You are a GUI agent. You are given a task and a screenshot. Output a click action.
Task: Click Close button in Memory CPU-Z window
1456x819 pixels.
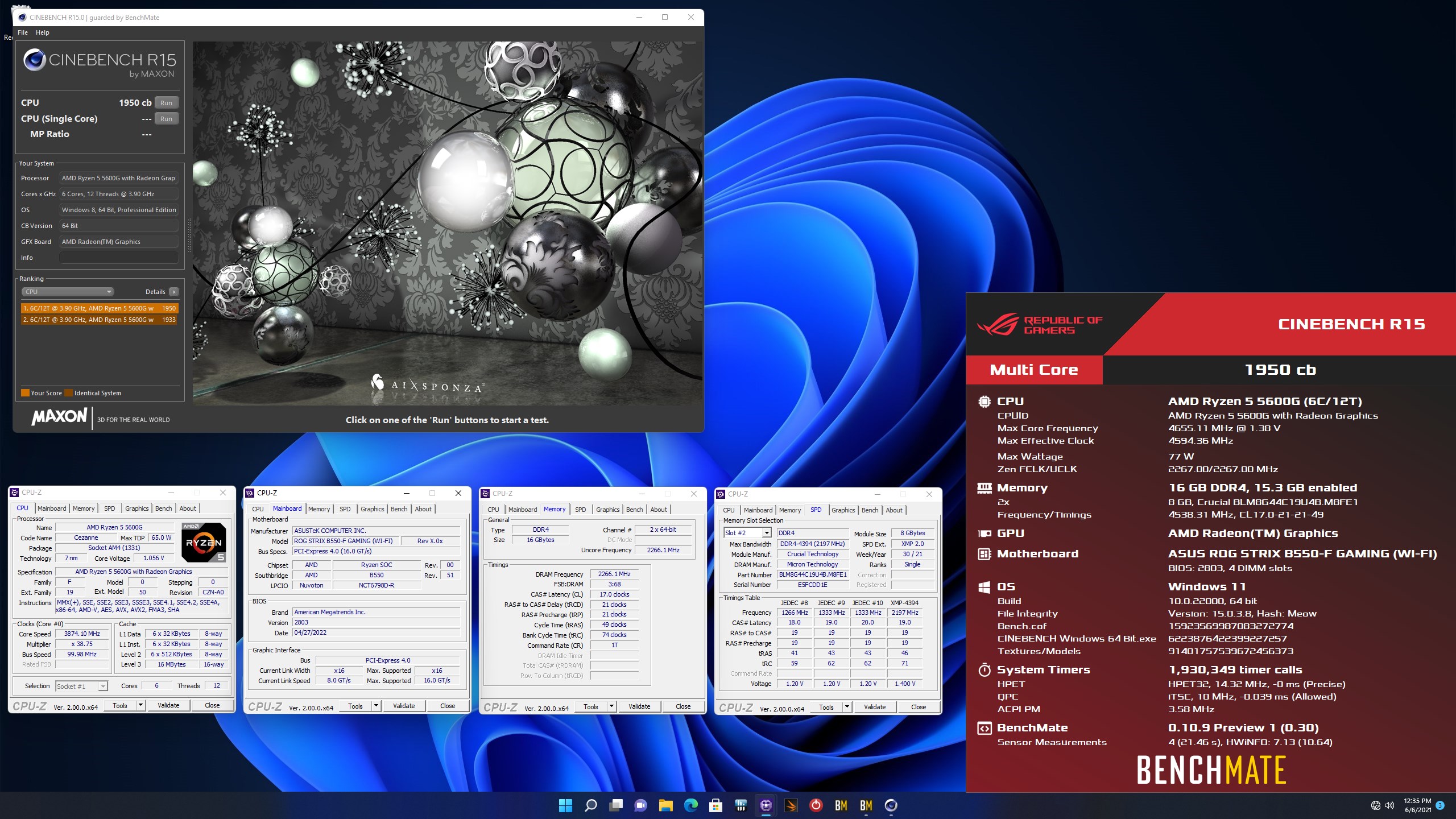coord(683,707)
